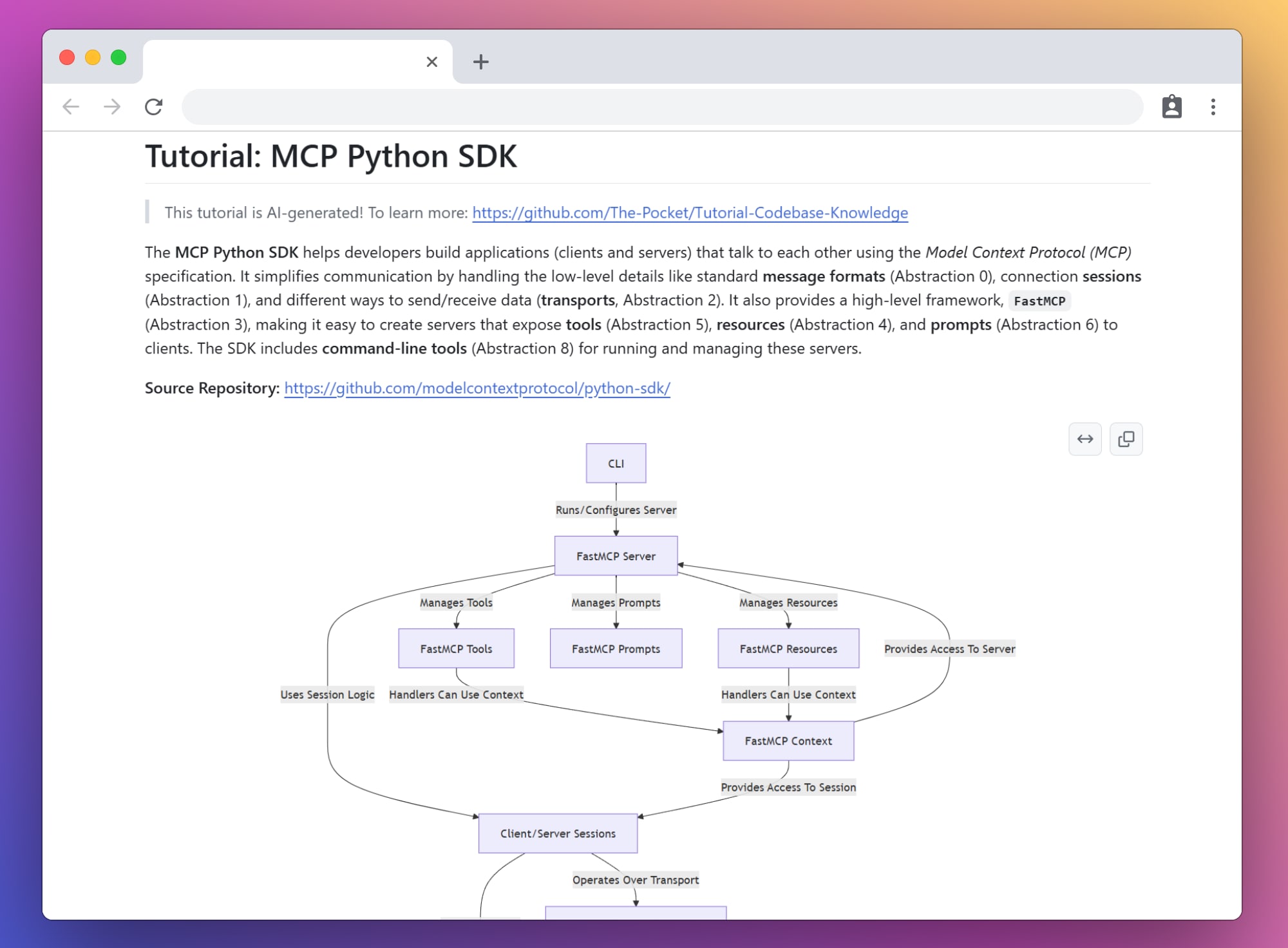
Task: Click the FastMCP Server diagram node
Action: pos(616,556)
